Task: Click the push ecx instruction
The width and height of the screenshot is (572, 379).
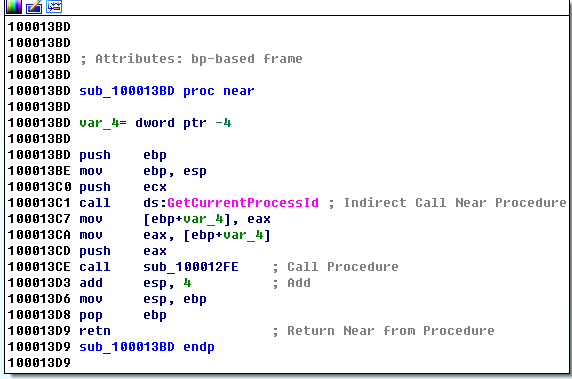Action: pos(123,187)
